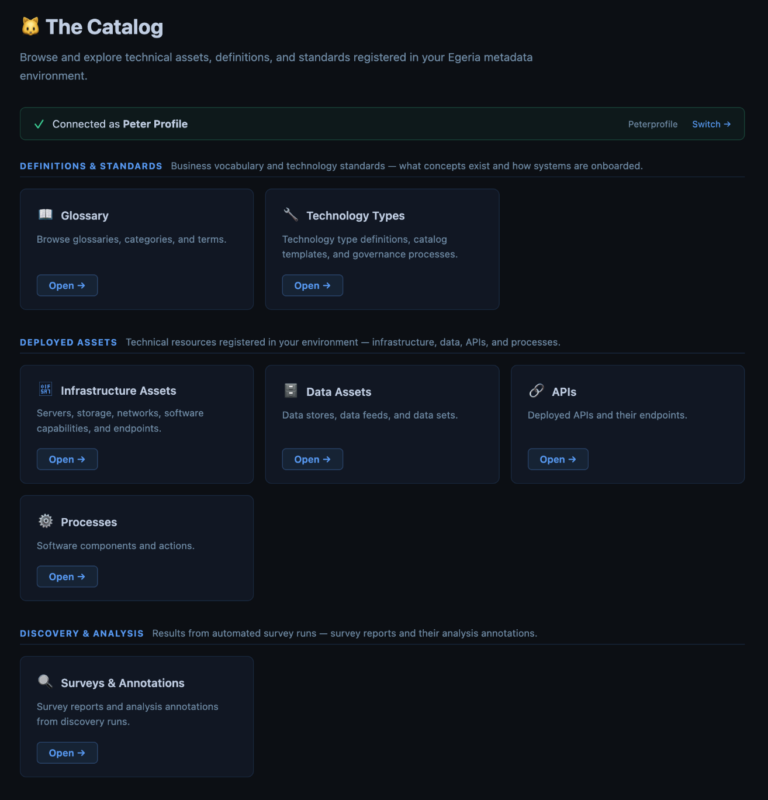Open the APIs card
Viewport: 768px width, 800px height.
pyautogui.click(x=558, y=459)
